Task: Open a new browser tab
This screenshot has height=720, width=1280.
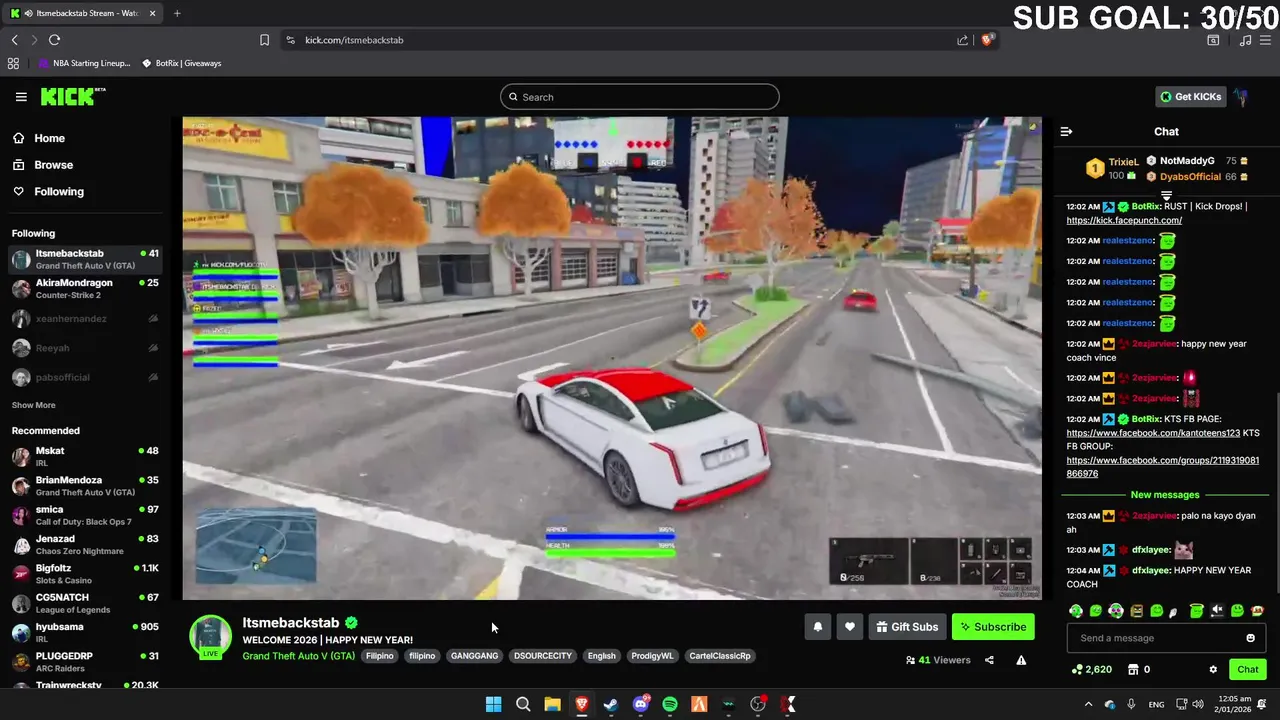Action: (177, 13)
